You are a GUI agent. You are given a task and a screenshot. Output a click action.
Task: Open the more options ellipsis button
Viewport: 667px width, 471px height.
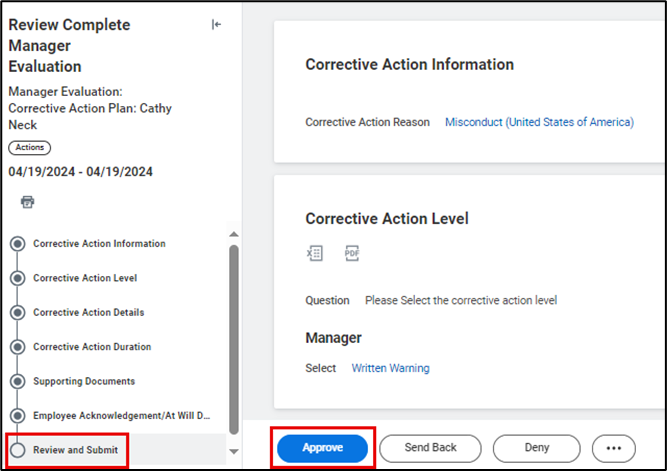point(613,448)
